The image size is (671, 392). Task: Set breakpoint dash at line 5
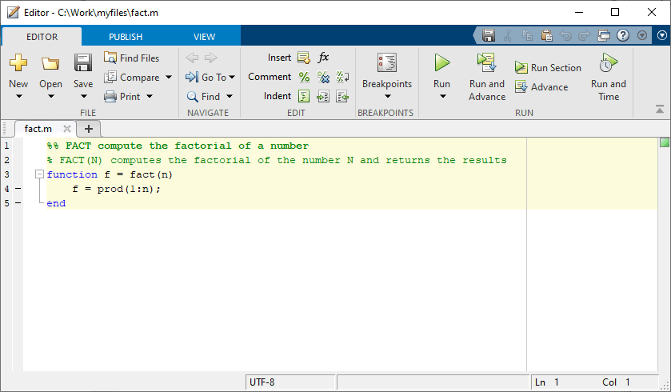coord(18,203)
